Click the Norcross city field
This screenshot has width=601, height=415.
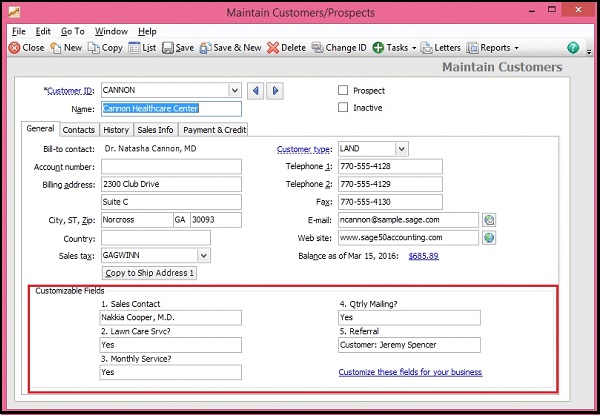[137, 220]
